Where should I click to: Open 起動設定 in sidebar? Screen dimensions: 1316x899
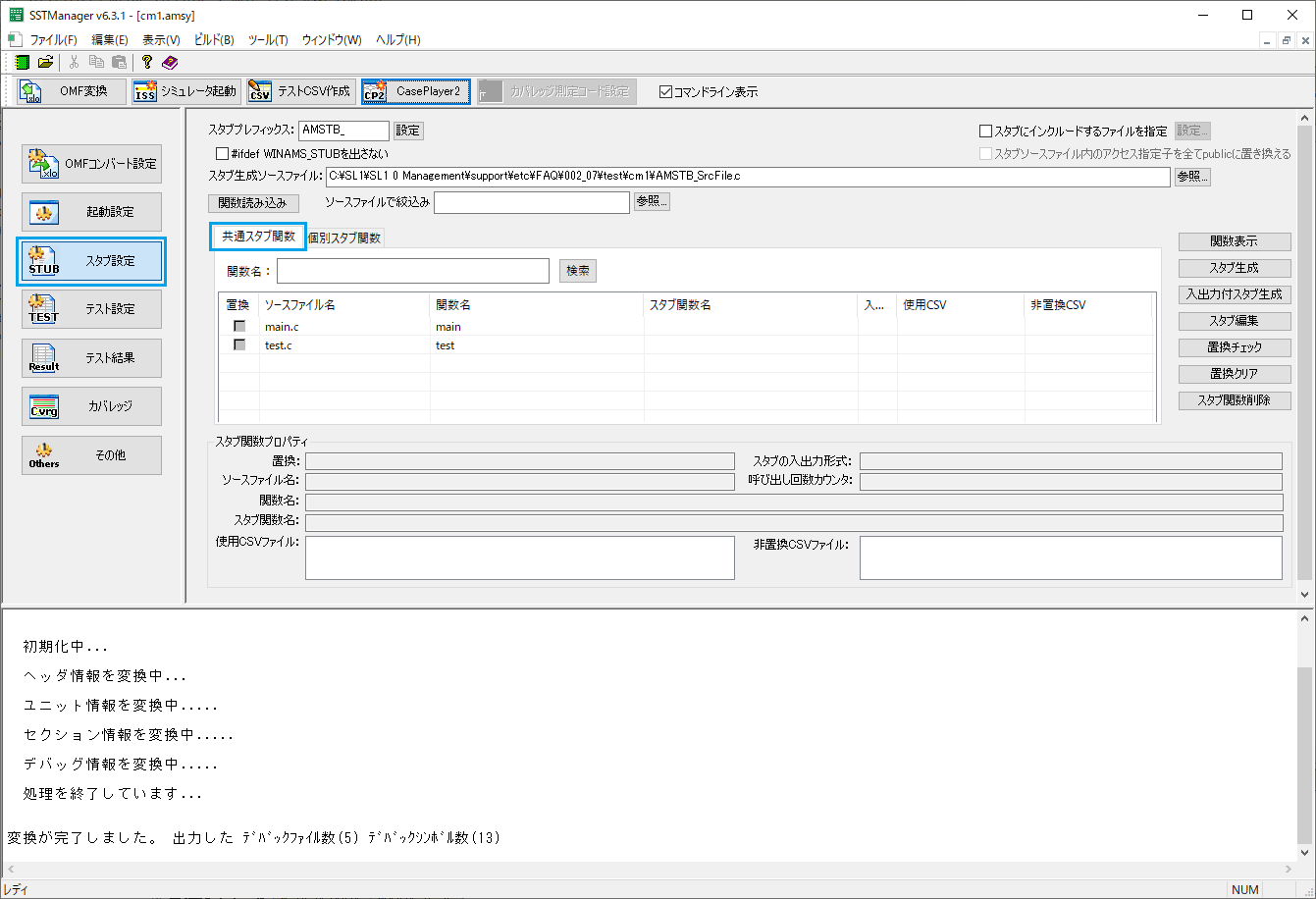coord(91,212)
